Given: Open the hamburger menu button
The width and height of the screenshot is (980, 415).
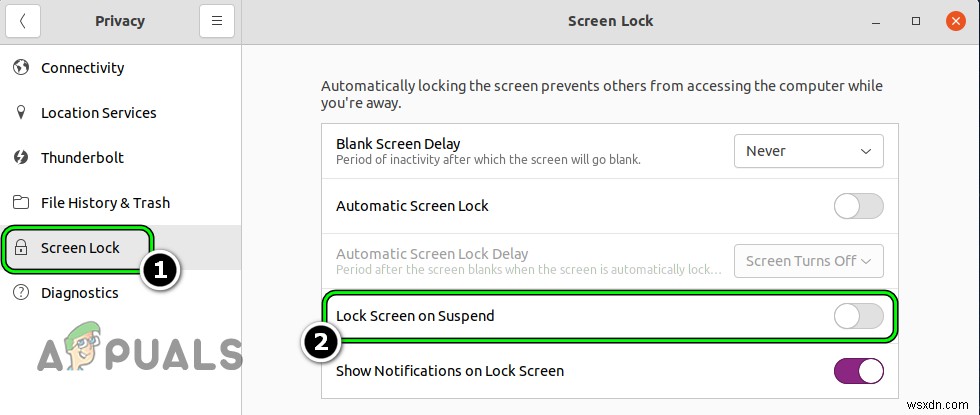Looking at the screenshot, I should (x=216, y=21).
